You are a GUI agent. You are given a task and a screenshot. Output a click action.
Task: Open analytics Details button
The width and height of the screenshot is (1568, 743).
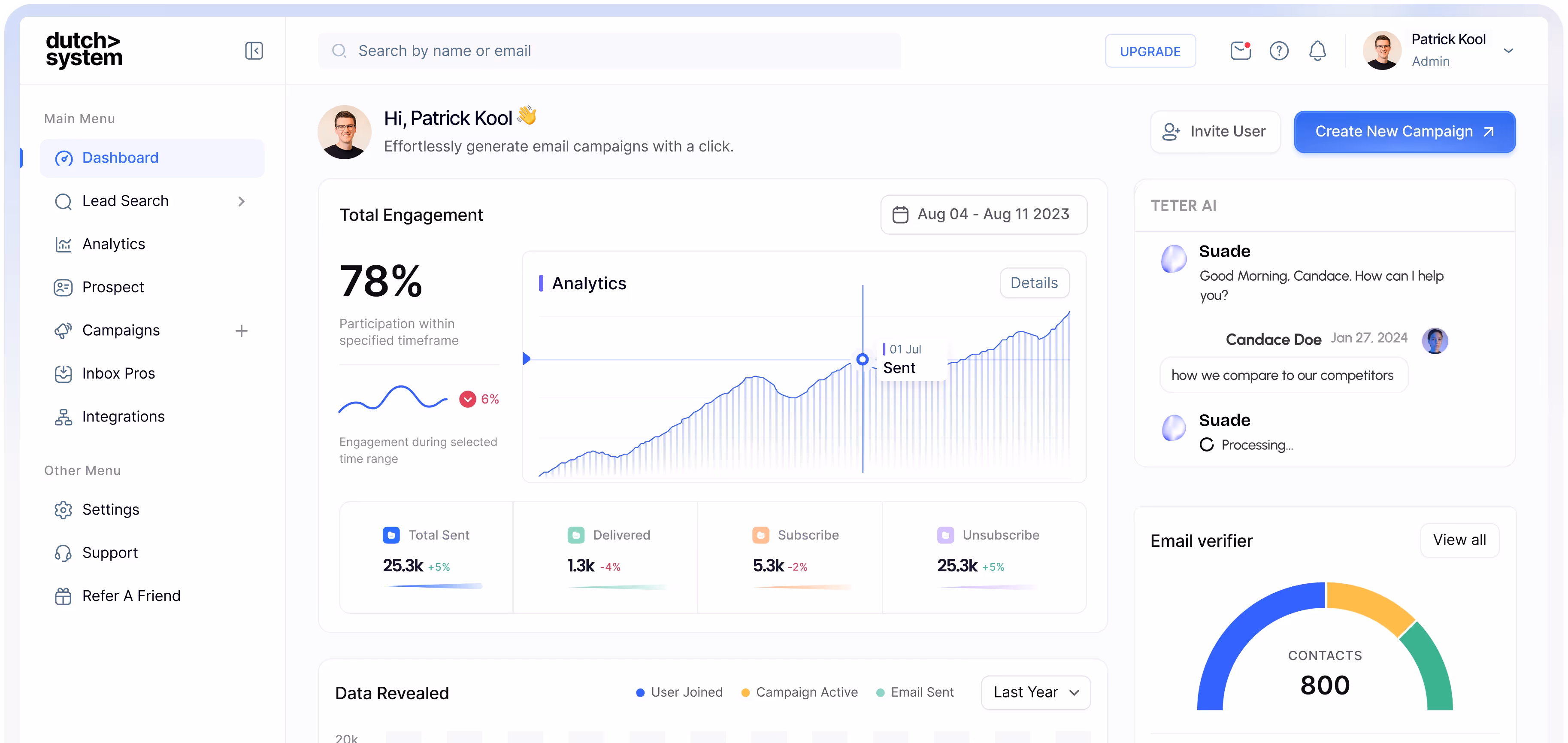[x=1034, y=283]
